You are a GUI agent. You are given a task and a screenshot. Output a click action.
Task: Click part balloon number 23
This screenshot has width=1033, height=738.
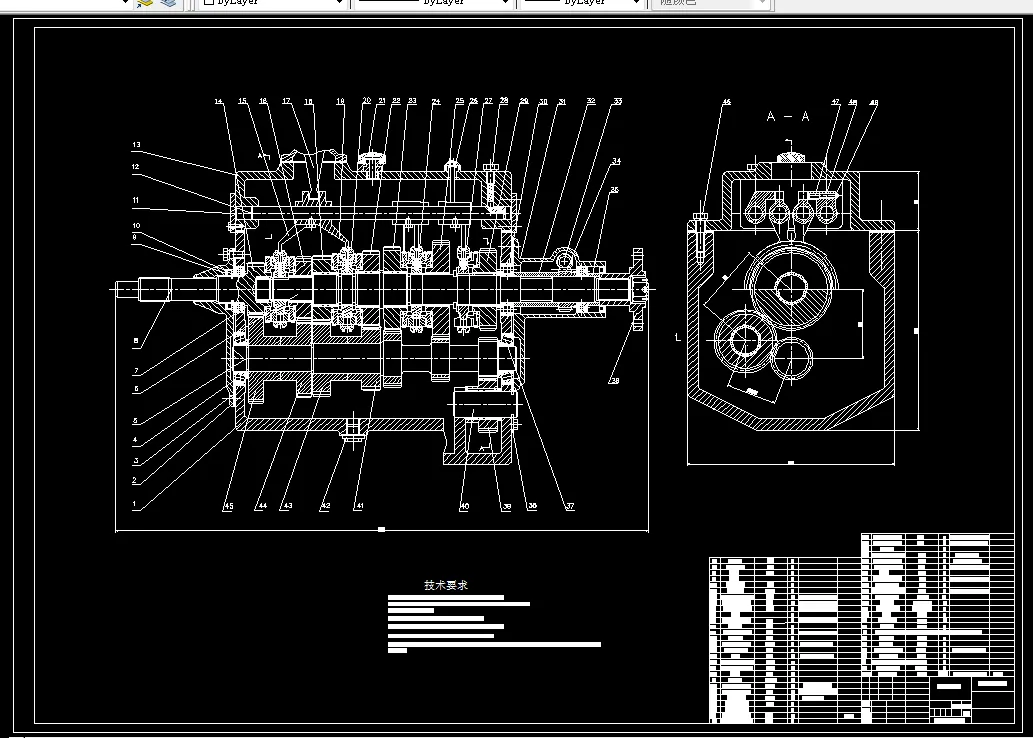[412, 101]
